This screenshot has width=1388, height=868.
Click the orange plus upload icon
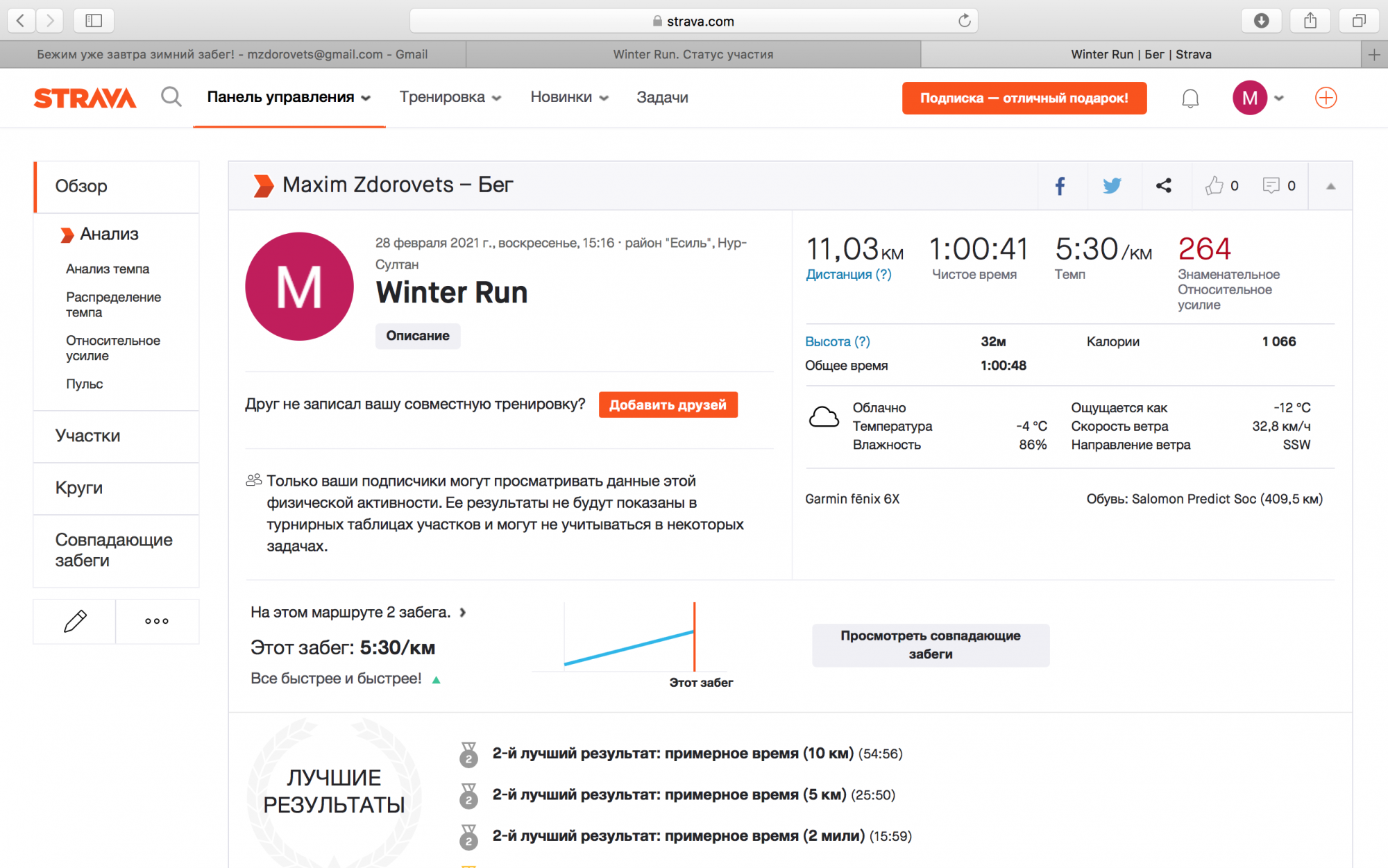pyautogui.click(x=1326, y=98)
